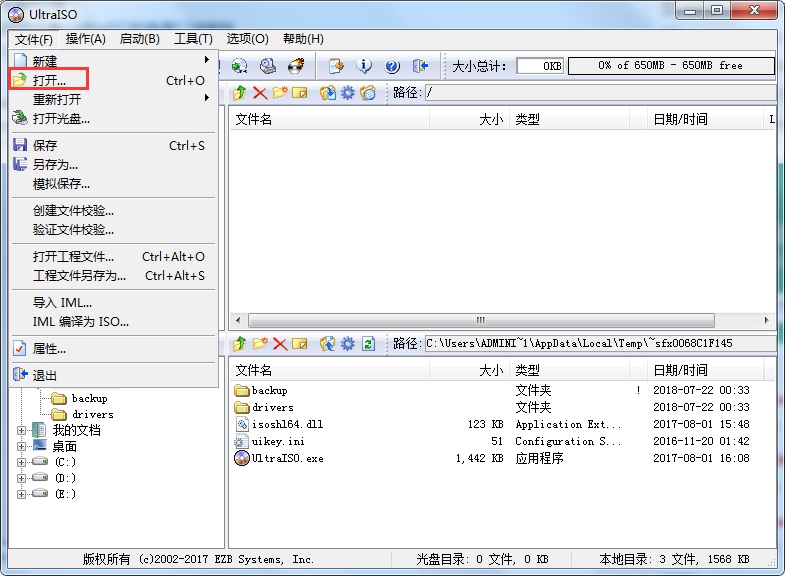This screenshot has height=576, width=785.
Task: Go up one level in the ISO image pane
Action: coord(239,93)
